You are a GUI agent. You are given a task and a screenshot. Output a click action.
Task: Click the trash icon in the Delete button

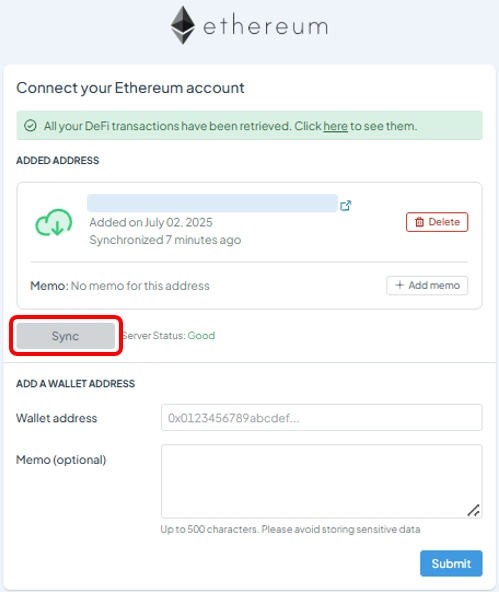(419, 222)
